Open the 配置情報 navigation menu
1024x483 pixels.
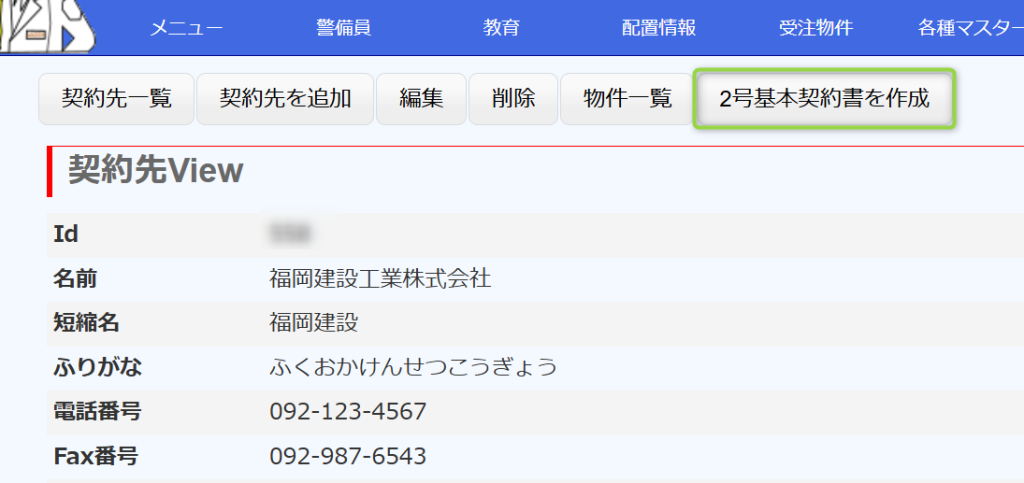point(658,28)
